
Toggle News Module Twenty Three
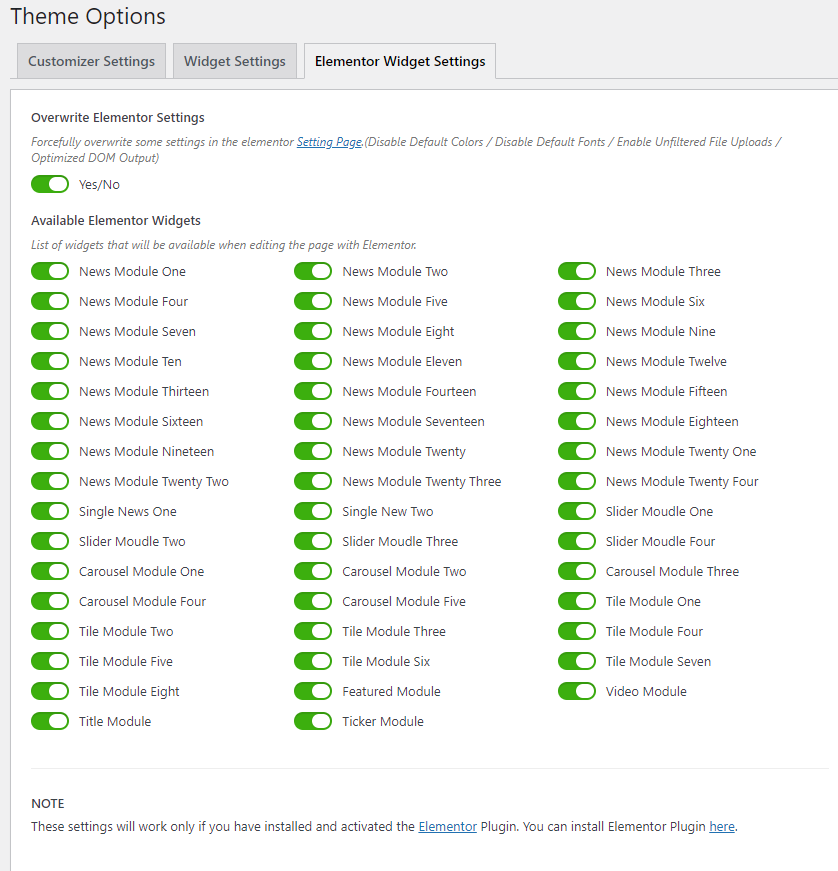(313, 481)
